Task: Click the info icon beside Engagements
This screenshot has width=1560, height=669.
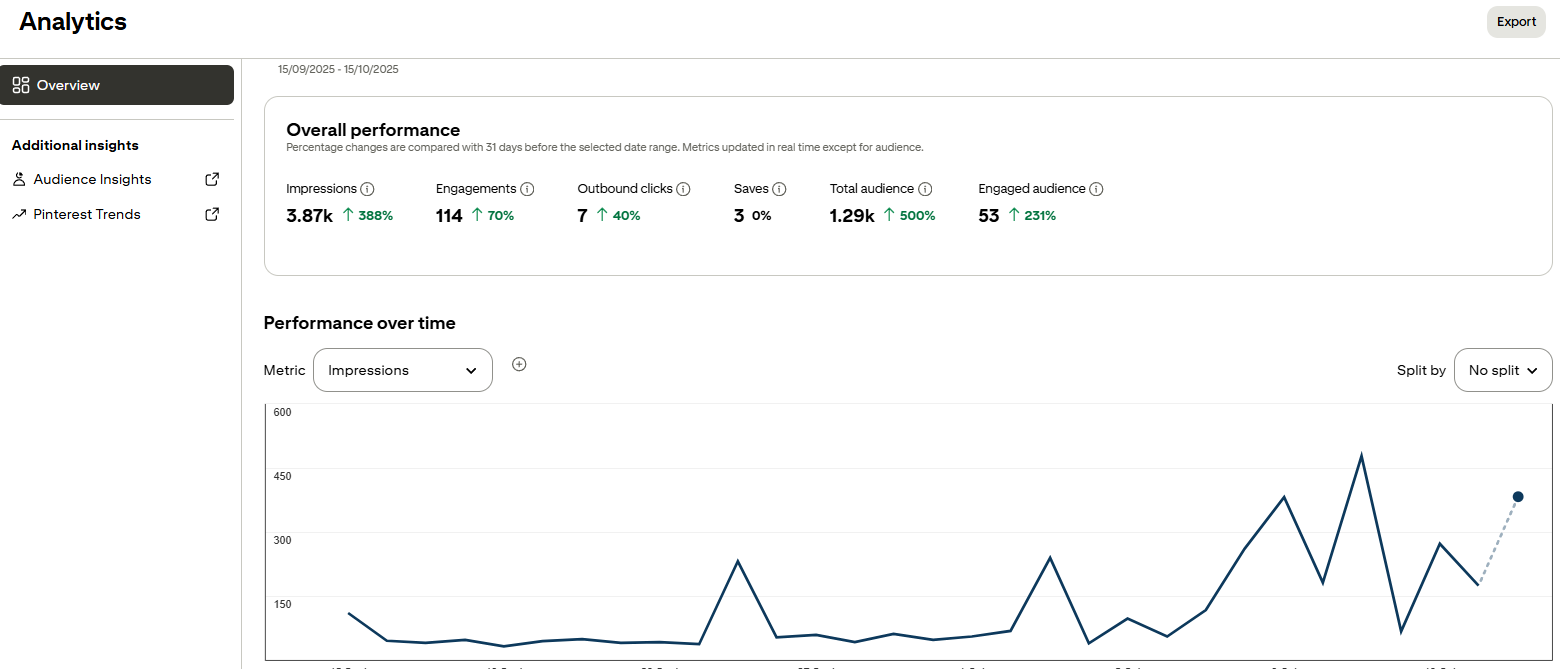Action: click(x=527, y=189)
